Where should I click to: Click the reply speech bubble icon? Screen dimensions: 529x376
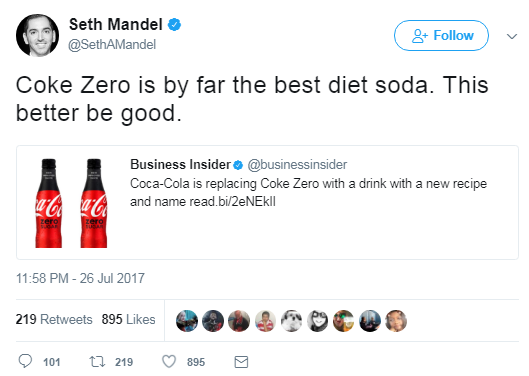pos(25,361)
